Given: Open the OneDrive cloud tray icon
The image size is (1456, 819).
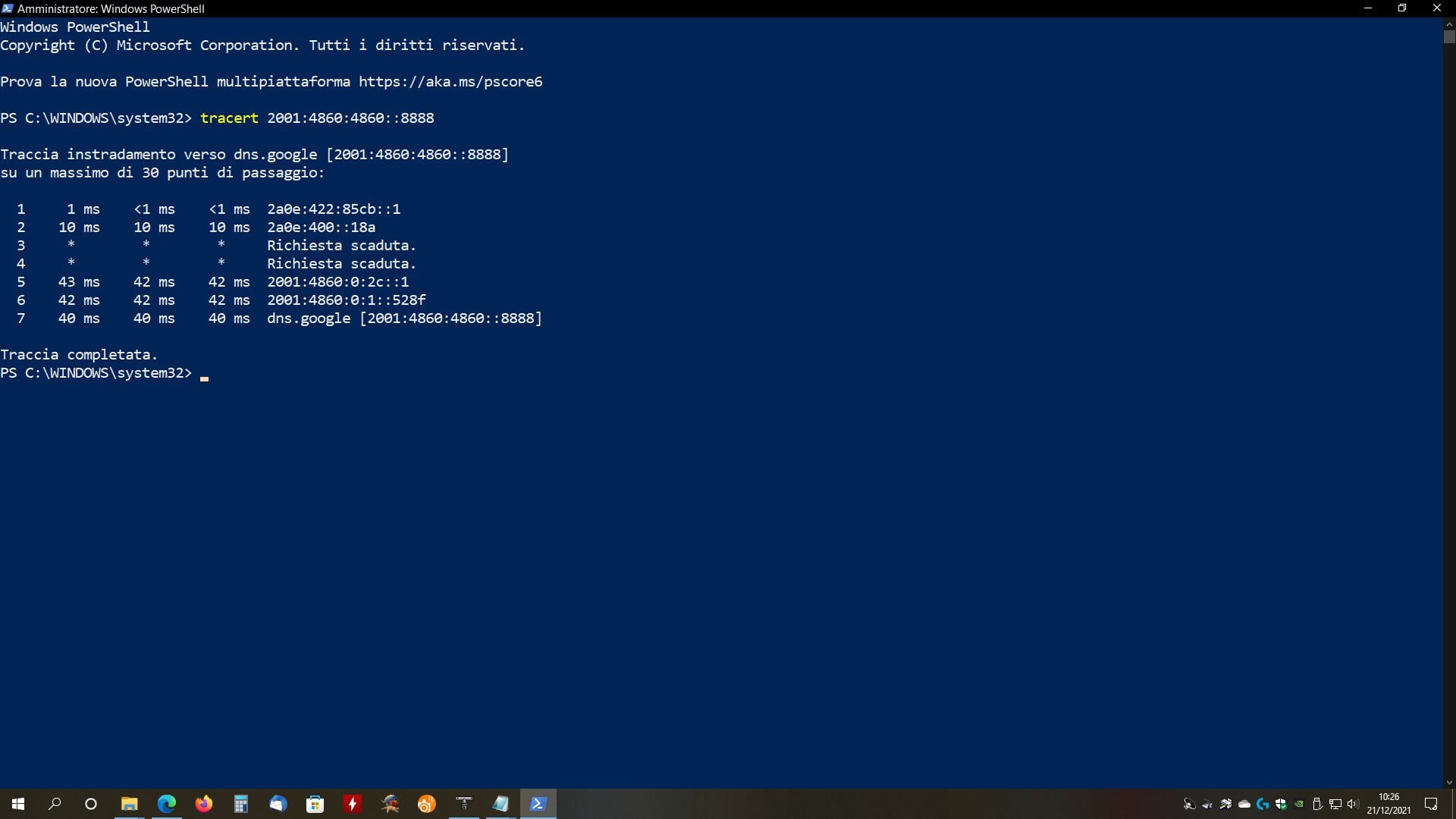Looking at the screenshot, I should tap(1244, 805).
